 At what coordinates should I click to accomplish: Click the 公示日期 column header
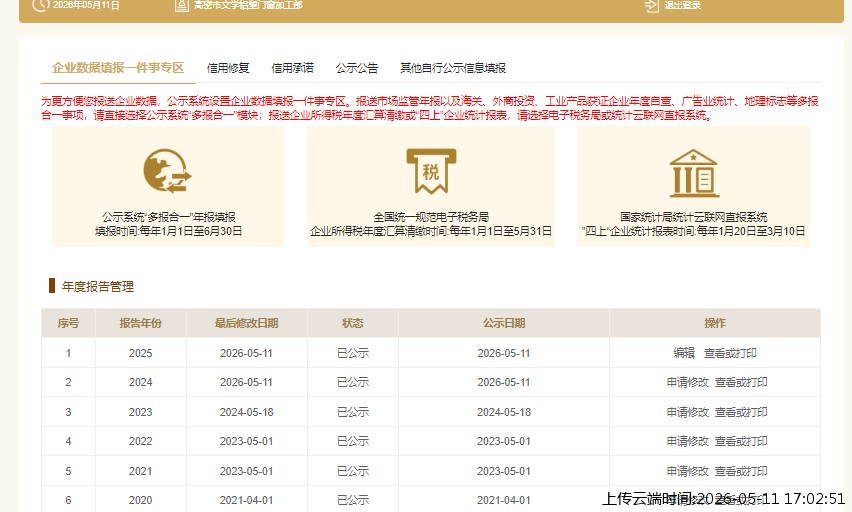click(504, 323)
